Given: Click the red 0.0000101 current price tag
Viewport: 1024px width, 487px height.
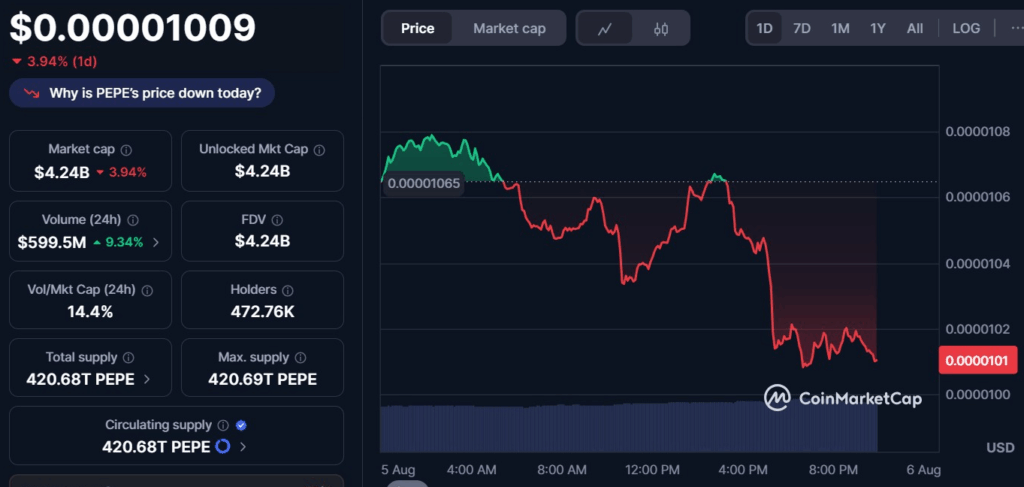Looking at the screenshot, I should click(x=978, y=360).
